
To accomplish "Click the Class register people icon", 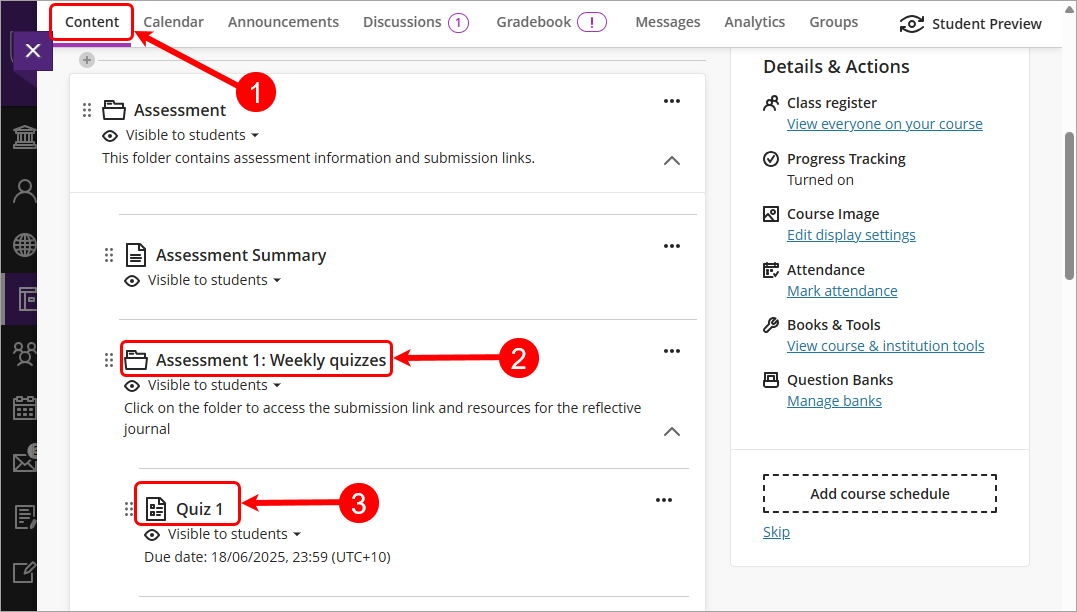I will 771,103.
